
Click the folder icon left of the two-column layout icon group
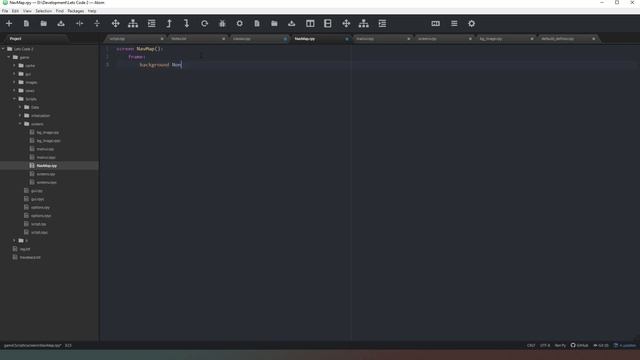[x=274, y=24]
